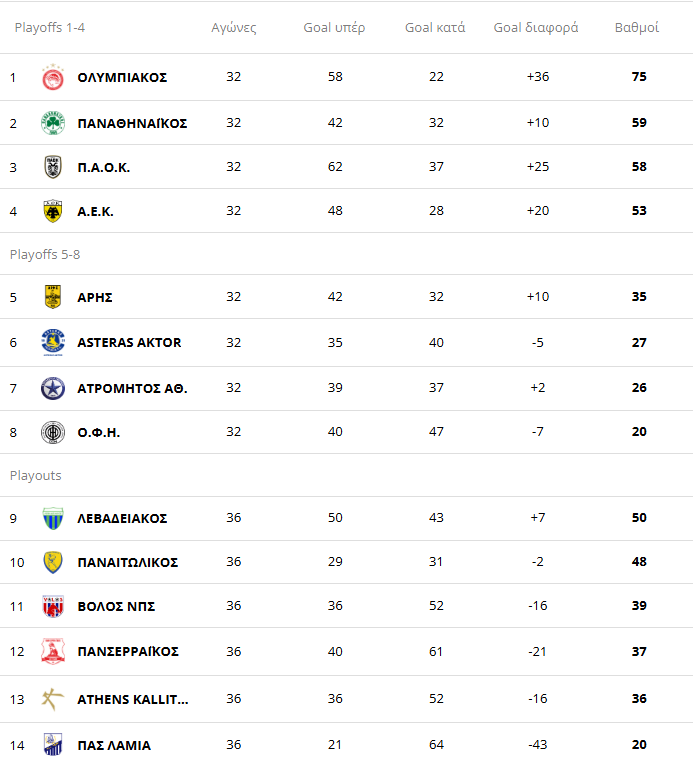Click the Volos NPS red-blue crest
This screenshot has width=693, height=757.
click(x=53, y=606)
